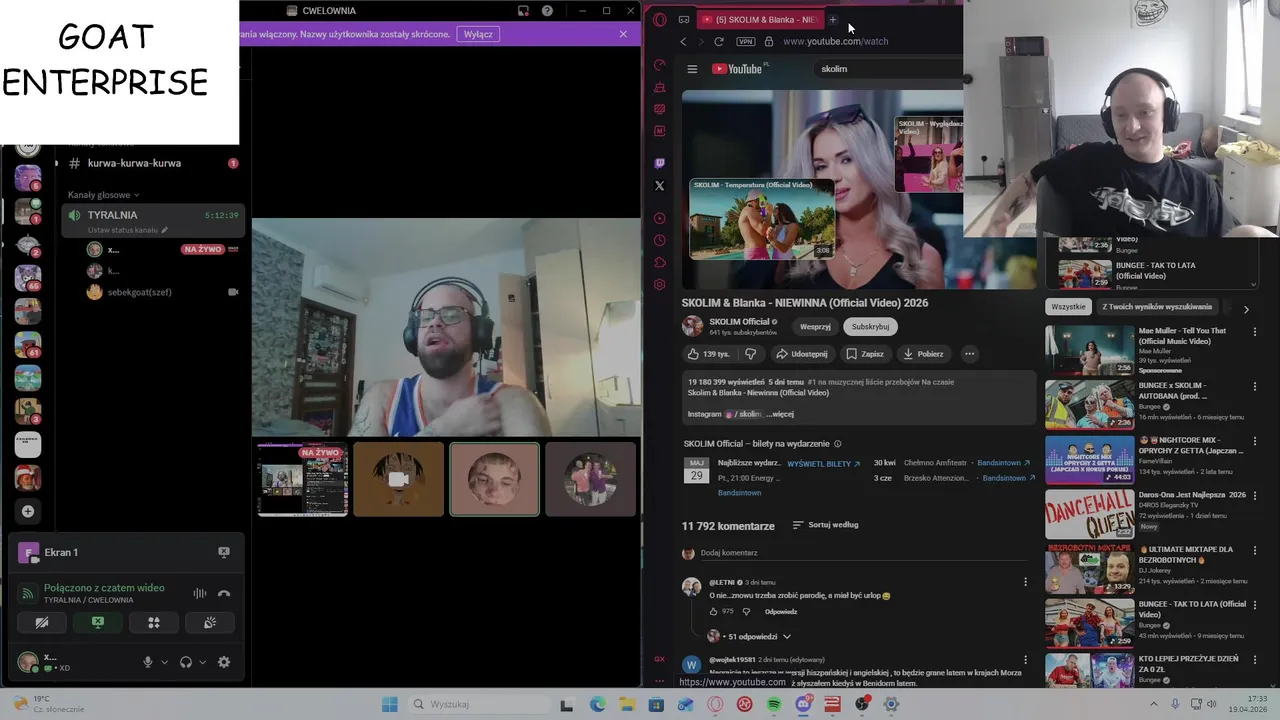The width and height of the screenshot is (1280, 720).
Task: Open Opera sidebar settings gear
Action: coord(659,284)
